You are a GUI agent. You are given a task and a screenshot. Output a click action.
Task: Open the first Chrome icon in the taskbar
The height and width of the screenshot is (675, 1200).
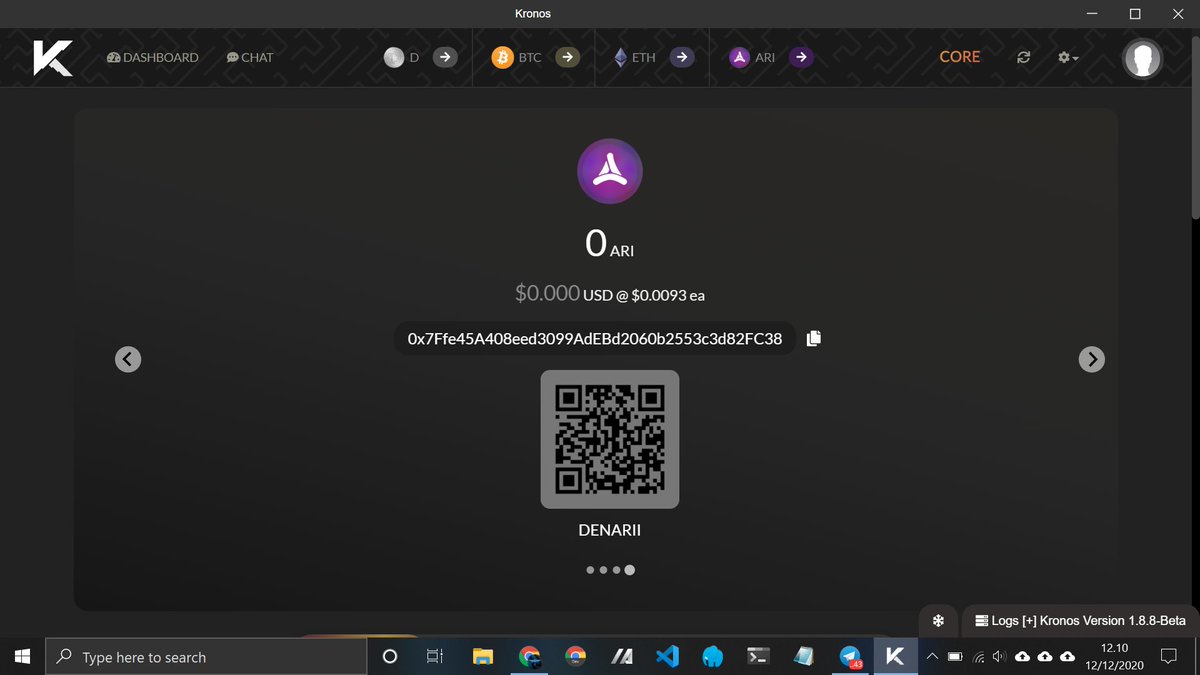(529, 657)
